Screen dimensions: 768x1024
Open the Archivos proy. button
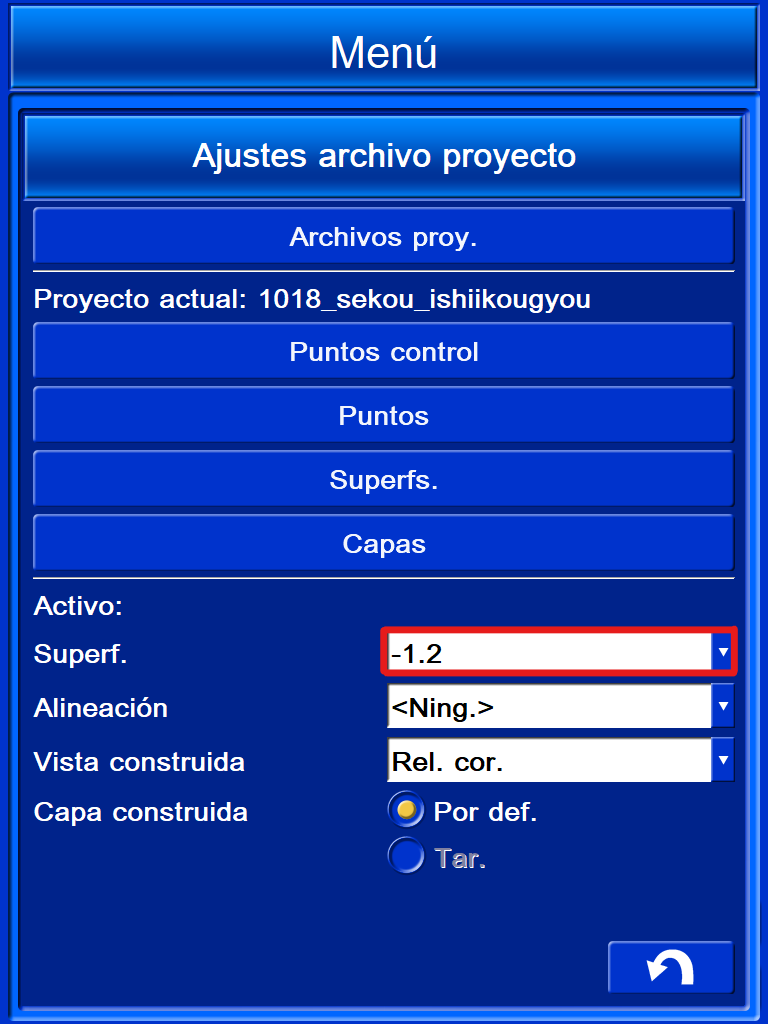click(x=384, y=236)
